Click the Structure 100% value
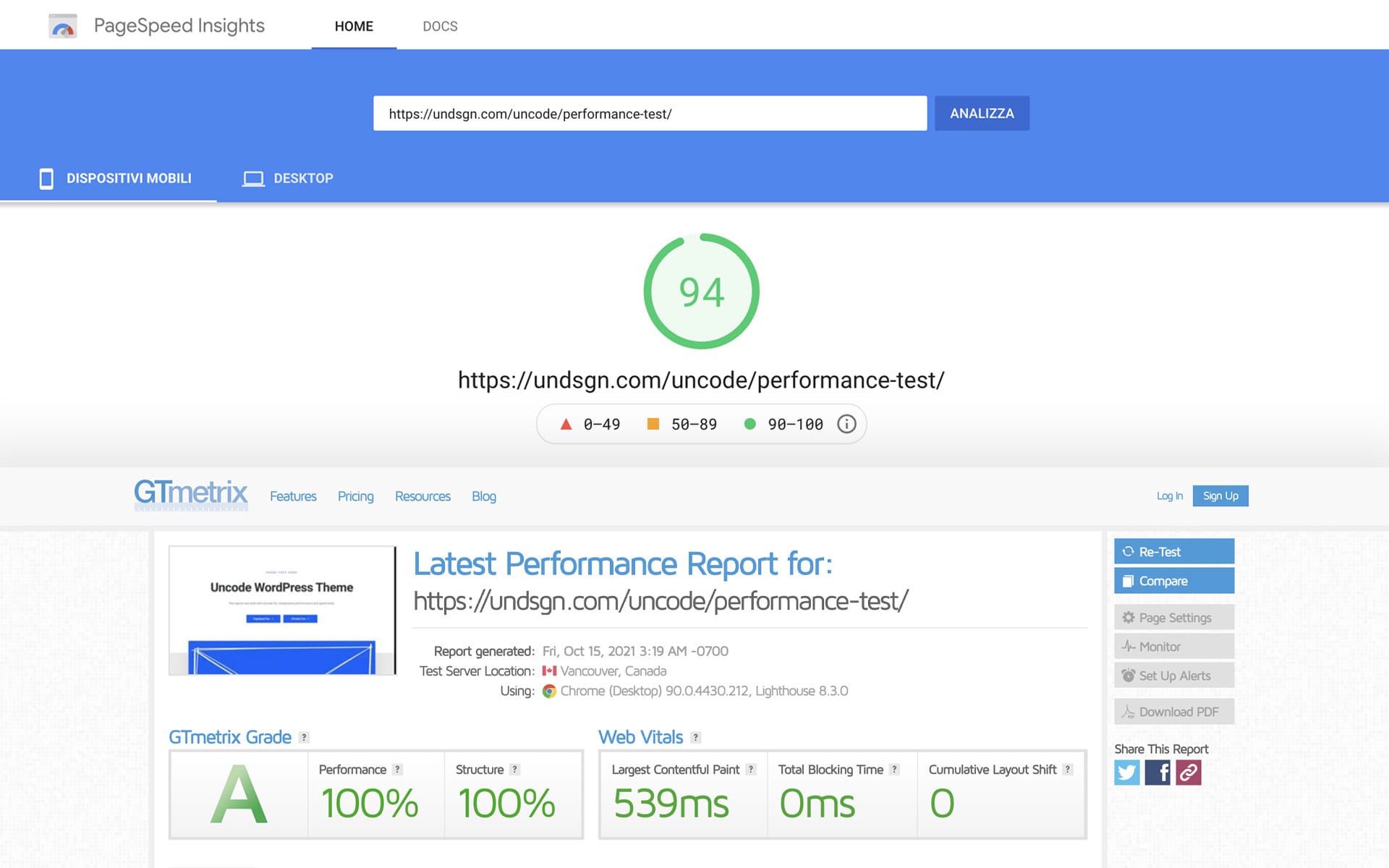The height and width of the screenshot is (868, 1389). coord(506,804)
